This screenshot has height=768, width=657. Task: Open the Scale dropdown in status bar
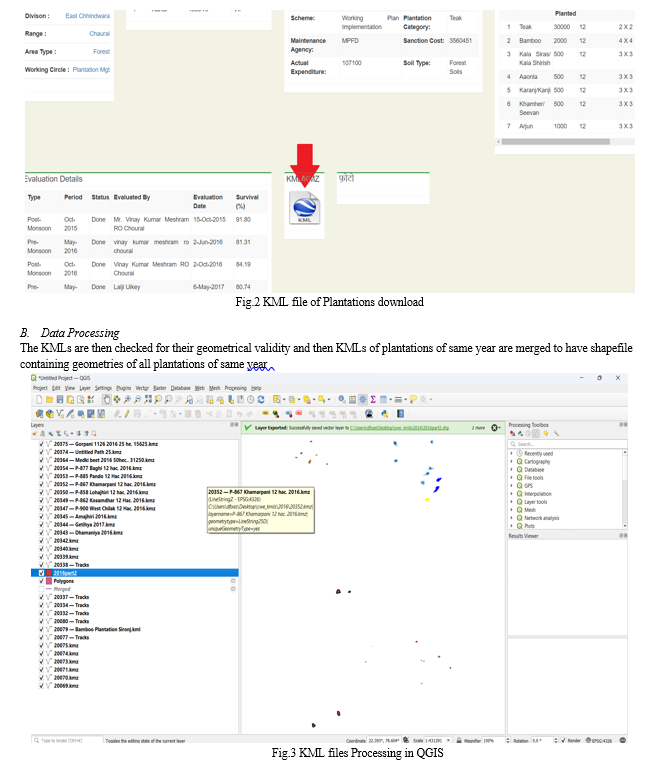point(448,740)
